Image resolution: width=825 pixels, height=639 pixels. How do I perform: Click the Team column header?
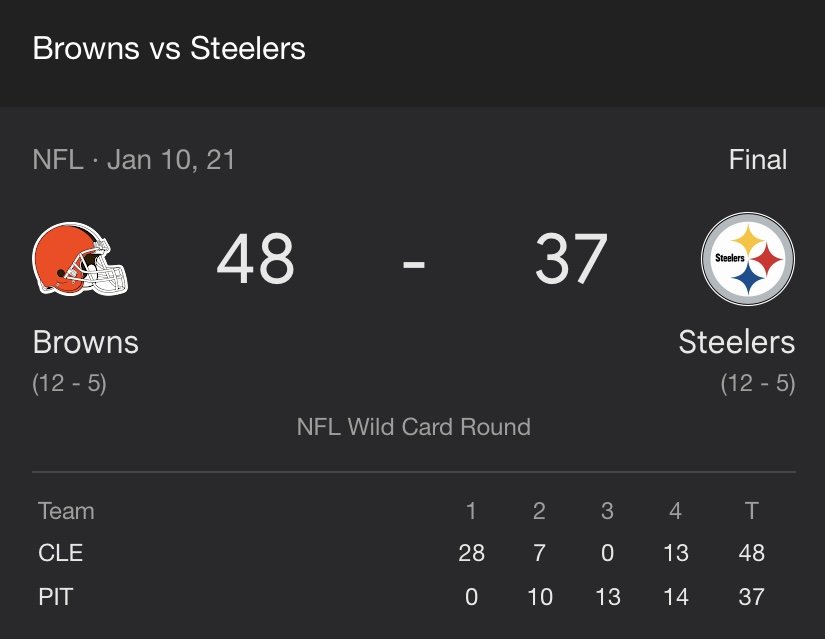pos(66,511)
